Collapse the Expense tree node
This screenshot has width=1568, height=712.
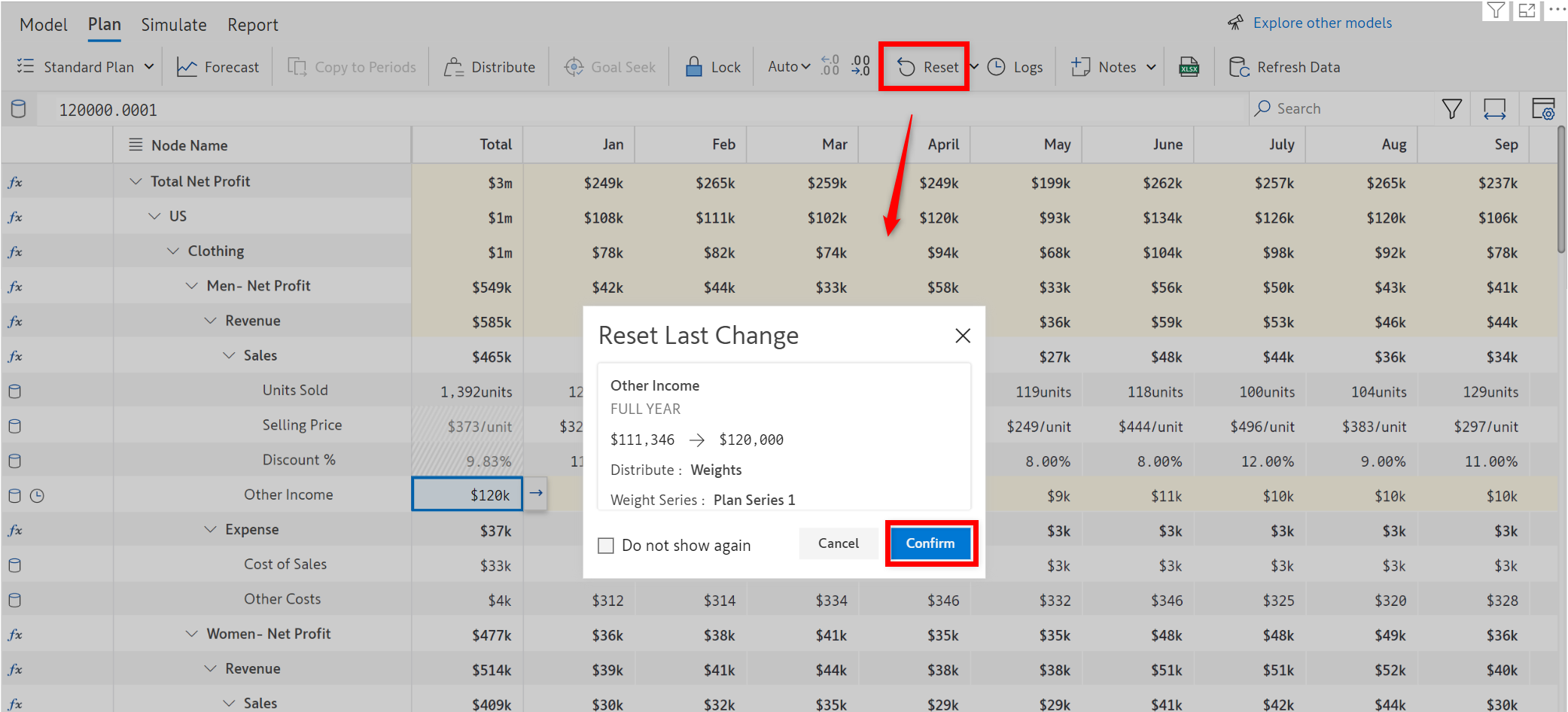coord(210,530)
